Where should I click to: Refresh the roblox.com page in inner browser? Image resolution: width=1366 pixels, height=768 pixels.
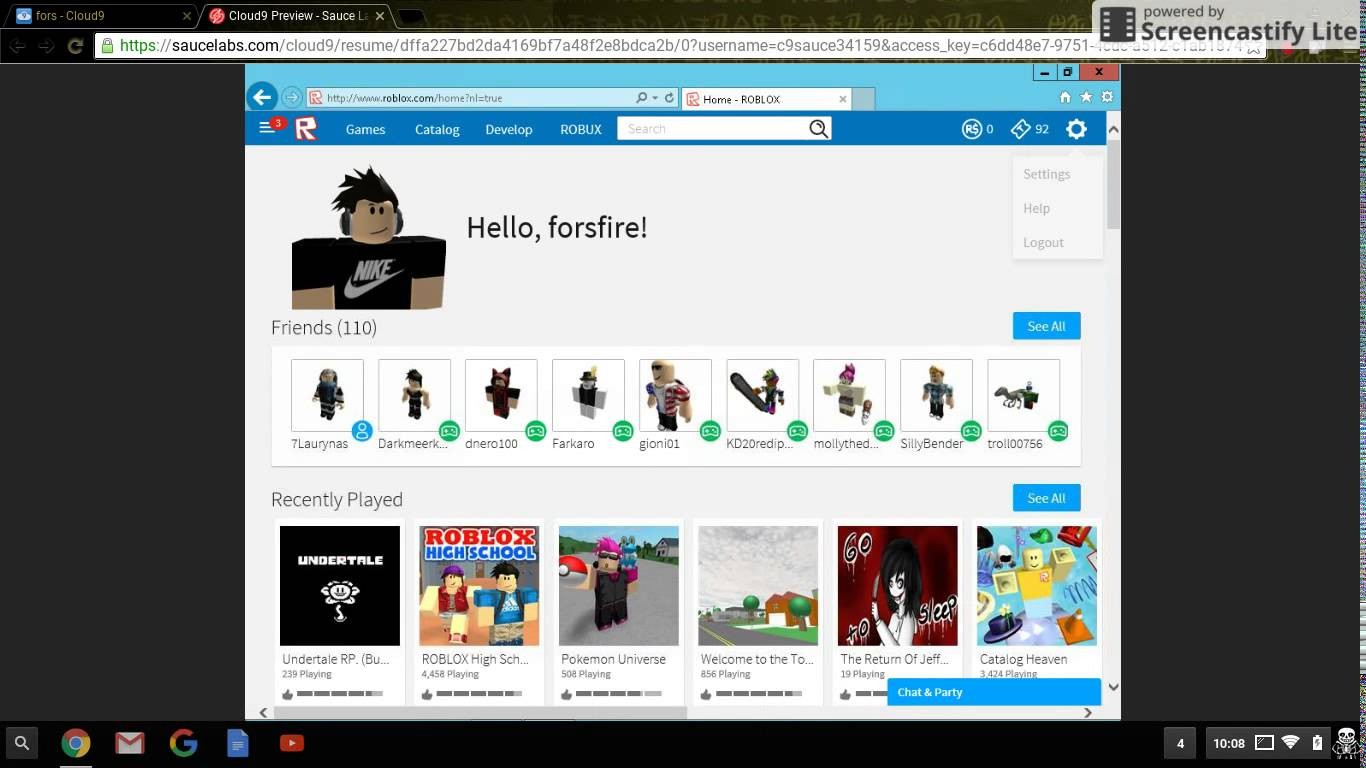[x=669, y=98]
